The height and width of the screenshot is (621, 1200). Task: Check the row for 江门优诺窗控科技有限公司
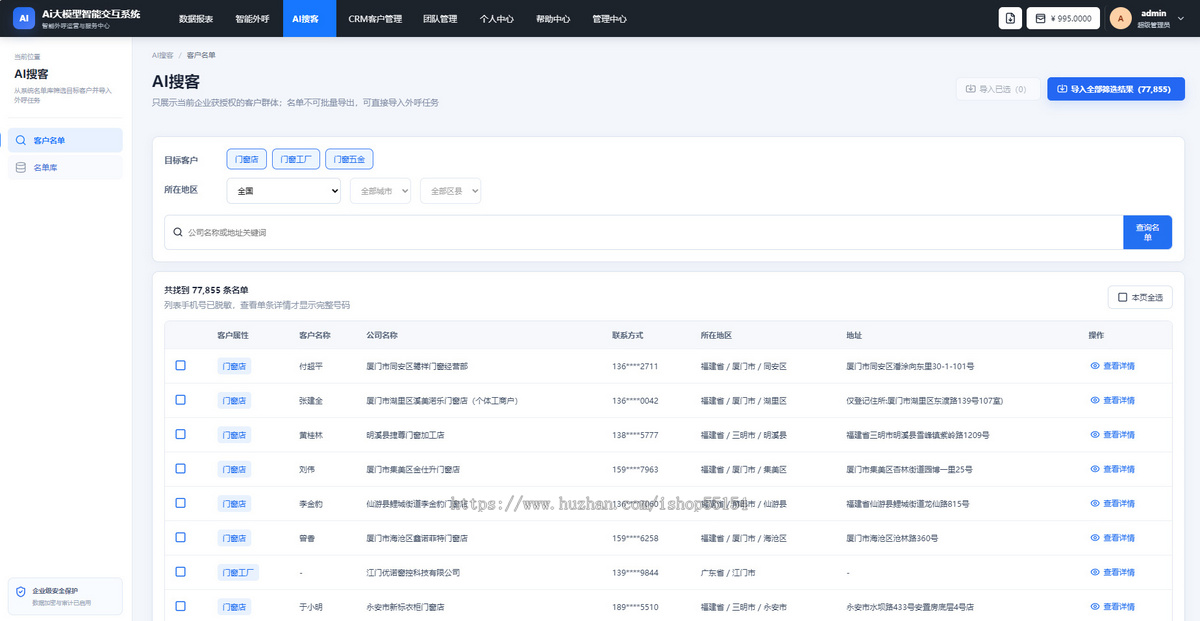pyautogui.click(x=181, y=571)
